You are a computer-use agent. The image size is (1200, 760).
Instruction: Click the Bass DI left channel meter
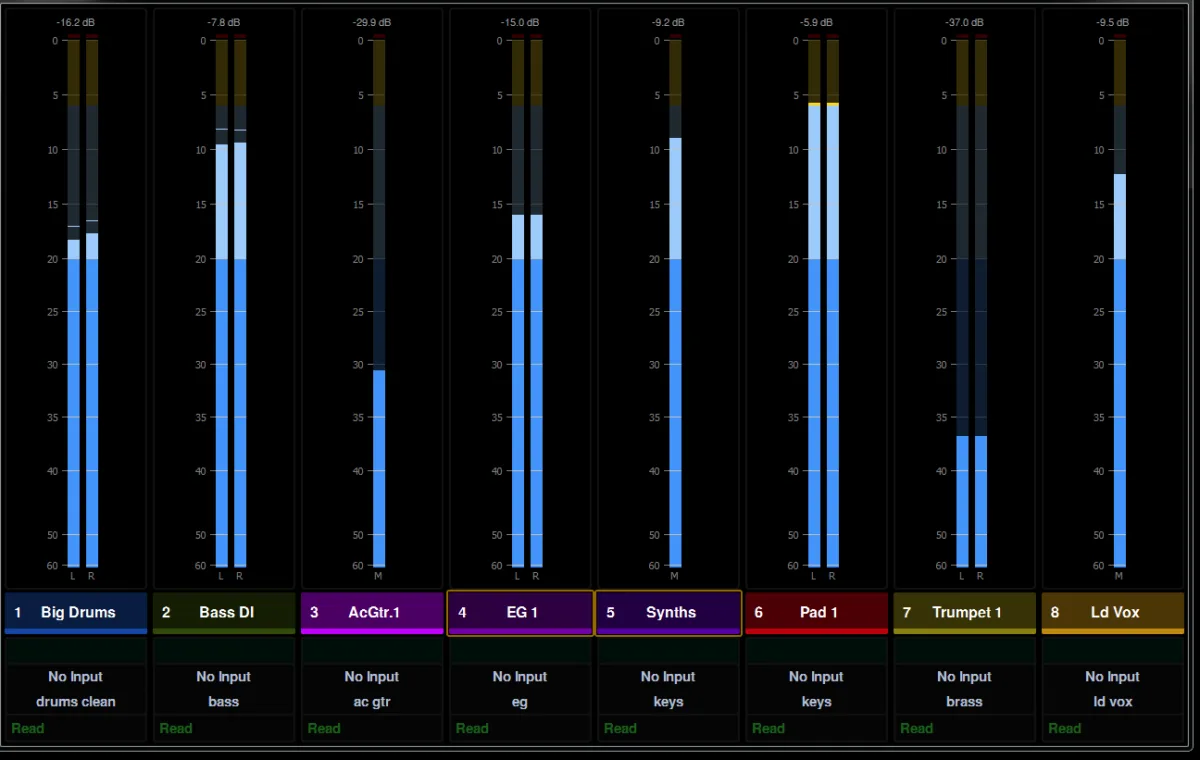222,301
